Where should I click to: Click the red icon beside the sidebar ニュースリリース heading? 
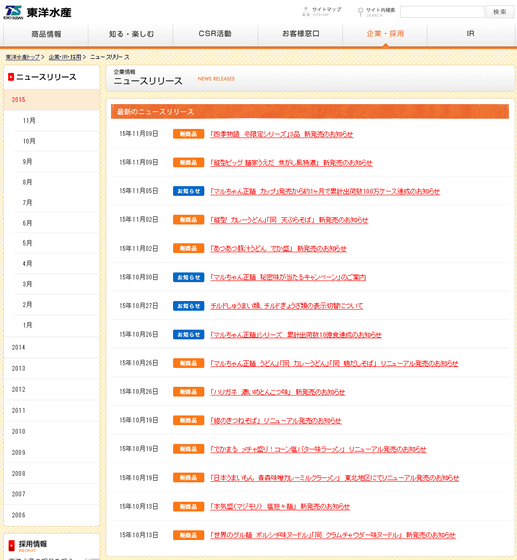(11, 77)
